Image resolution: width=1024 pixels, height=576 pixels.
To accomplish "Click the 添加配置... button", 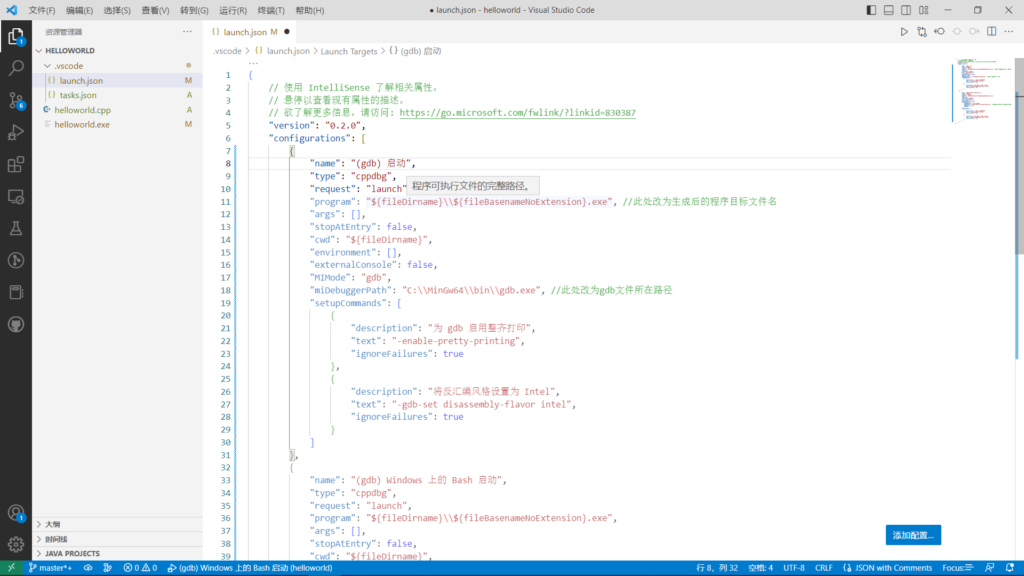I will point(912,535).
